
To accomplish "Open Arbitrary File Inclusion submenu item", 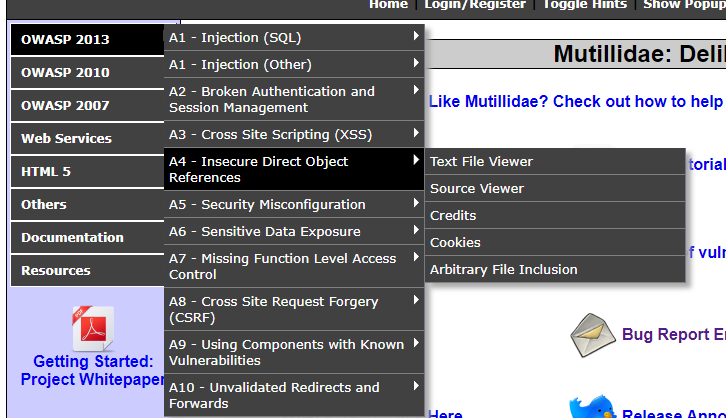I will (555, 269).
